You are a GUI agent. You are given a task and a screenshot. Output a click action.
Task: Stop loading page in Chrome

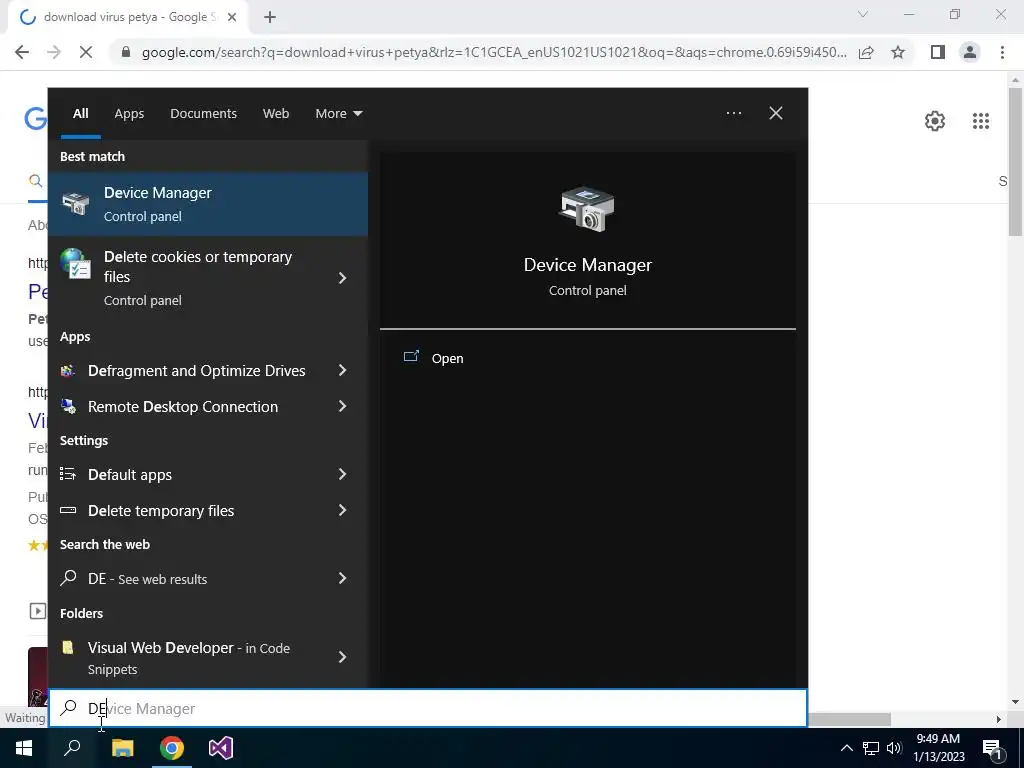(x=86, y=52)
